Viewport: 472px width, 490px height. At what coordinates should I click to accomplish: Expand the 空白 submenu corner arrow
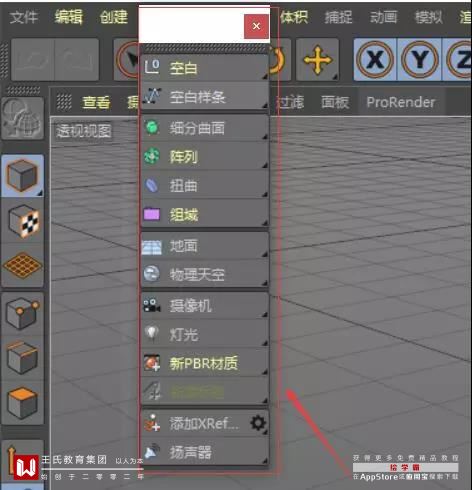tap(265, 77)
